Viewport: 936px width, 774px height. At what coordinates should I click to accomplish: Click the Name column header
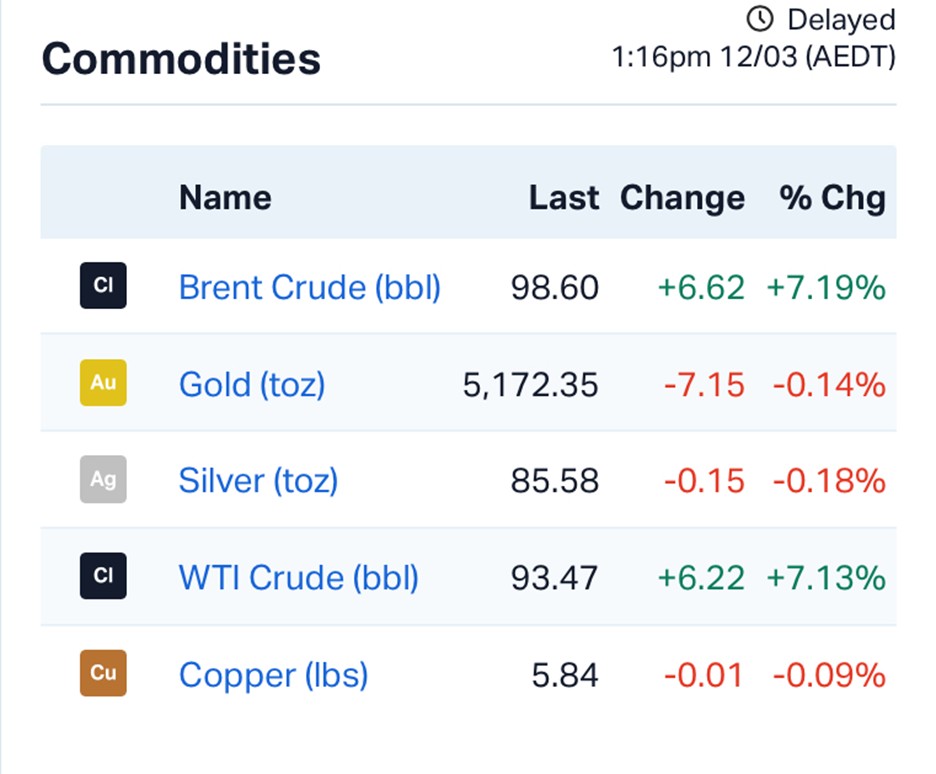[225, 197]
